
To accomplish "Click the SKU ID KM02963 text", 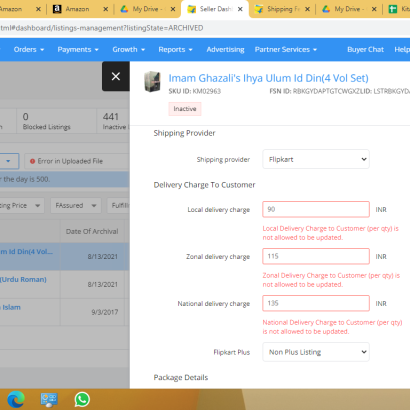I will (195, 91).
